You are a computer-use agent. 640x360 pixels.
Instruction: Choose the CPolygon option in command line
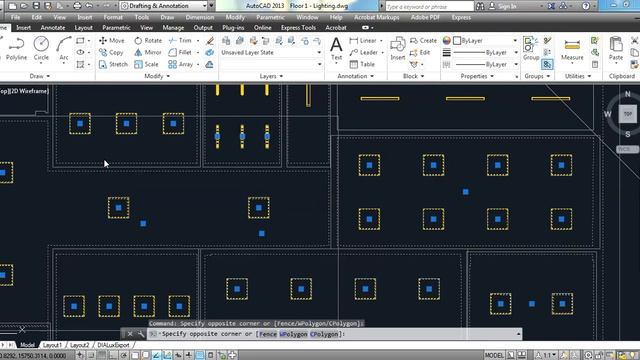(x=324, y=334)
